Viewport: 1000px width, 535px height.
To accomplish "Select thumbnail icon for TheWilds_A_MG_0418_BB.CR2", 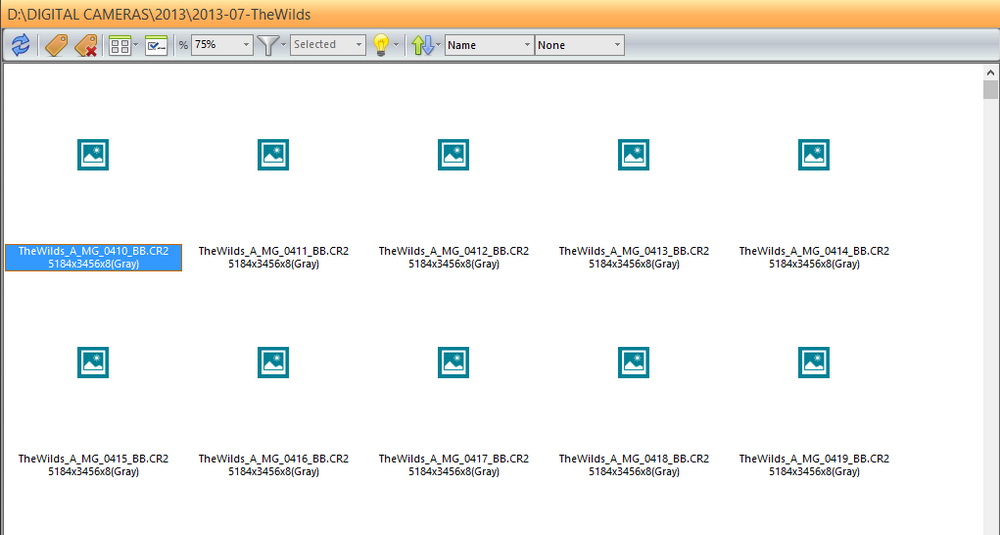I will (634, 362).
